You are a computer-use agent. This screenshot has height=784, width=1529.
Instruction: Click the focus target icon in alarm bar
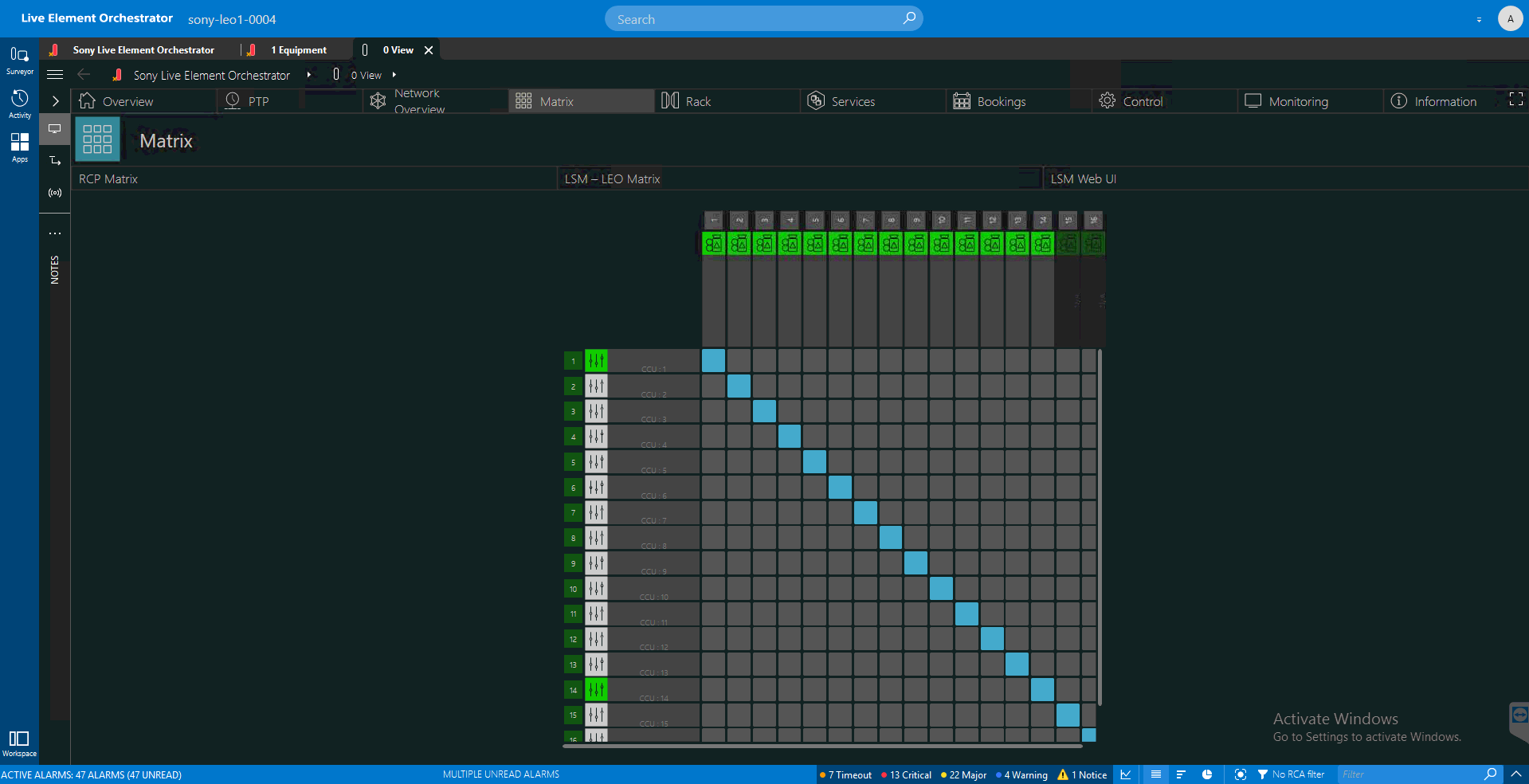coord(1240,774)
